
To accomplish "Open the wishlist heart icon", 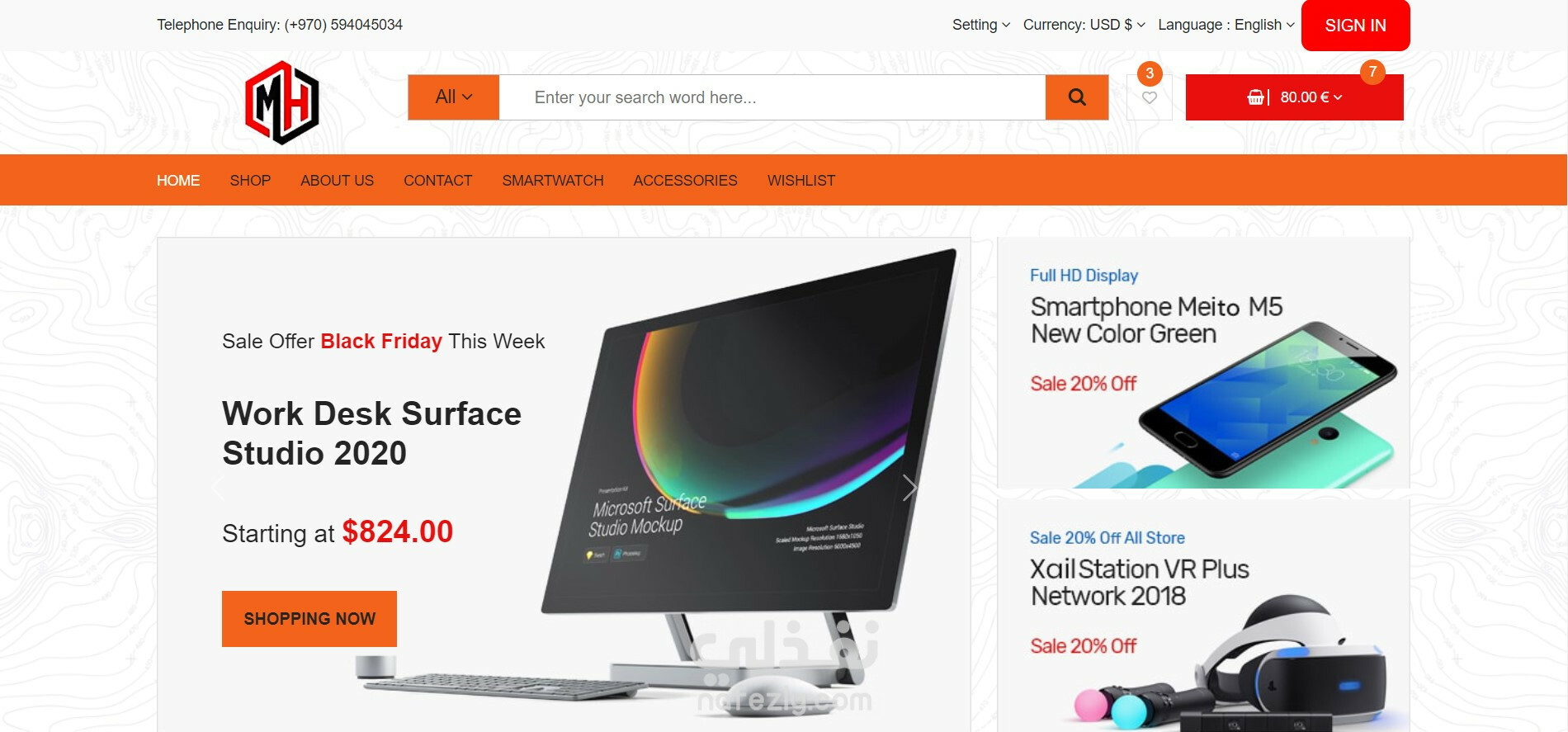I will pyautogui.click(x=1149, y=97).
